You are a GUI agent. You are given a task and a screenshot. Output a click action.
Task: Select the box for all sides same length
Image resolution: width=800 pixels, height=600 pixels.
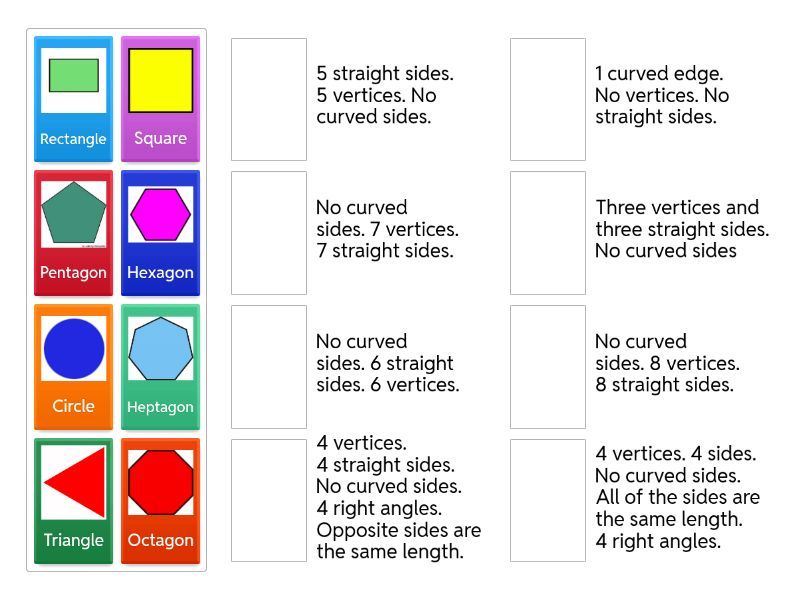pyautogui.click(x=548, y=500)
